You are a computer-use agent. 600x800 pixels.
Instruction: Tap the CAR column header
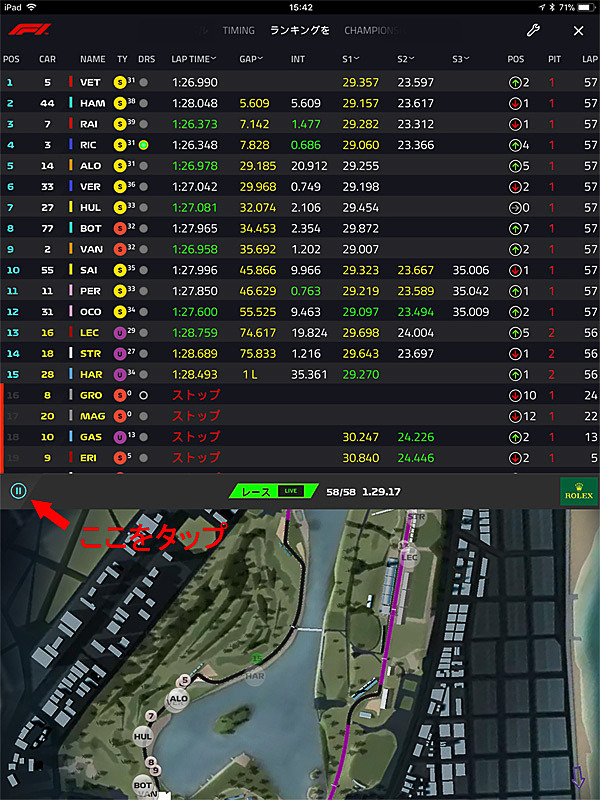(47, 59)
